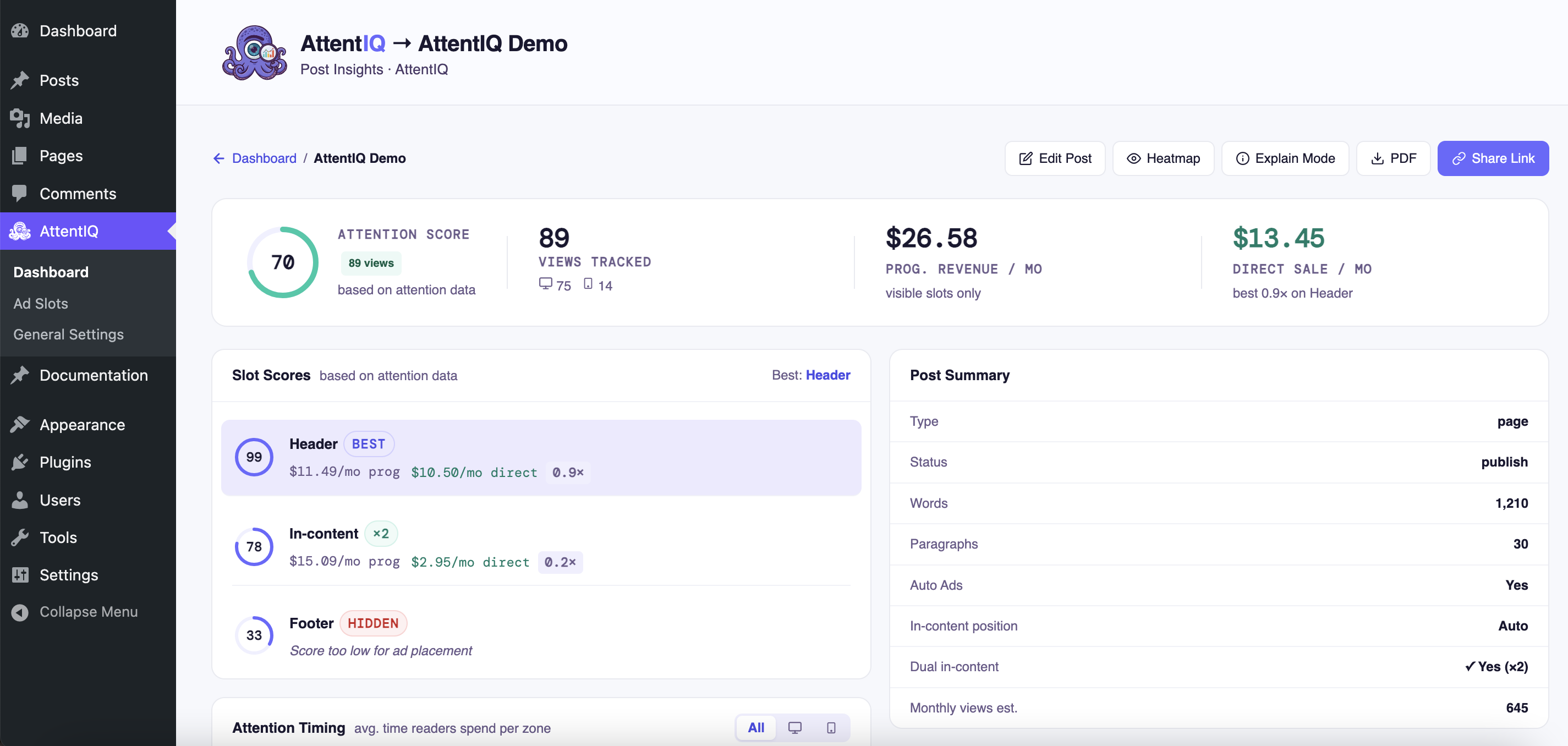Click the back arrow beside Dashboard breadcrumb
Image resolution: width=1568 pixels, height=746 pixels.
click(218, 158)
